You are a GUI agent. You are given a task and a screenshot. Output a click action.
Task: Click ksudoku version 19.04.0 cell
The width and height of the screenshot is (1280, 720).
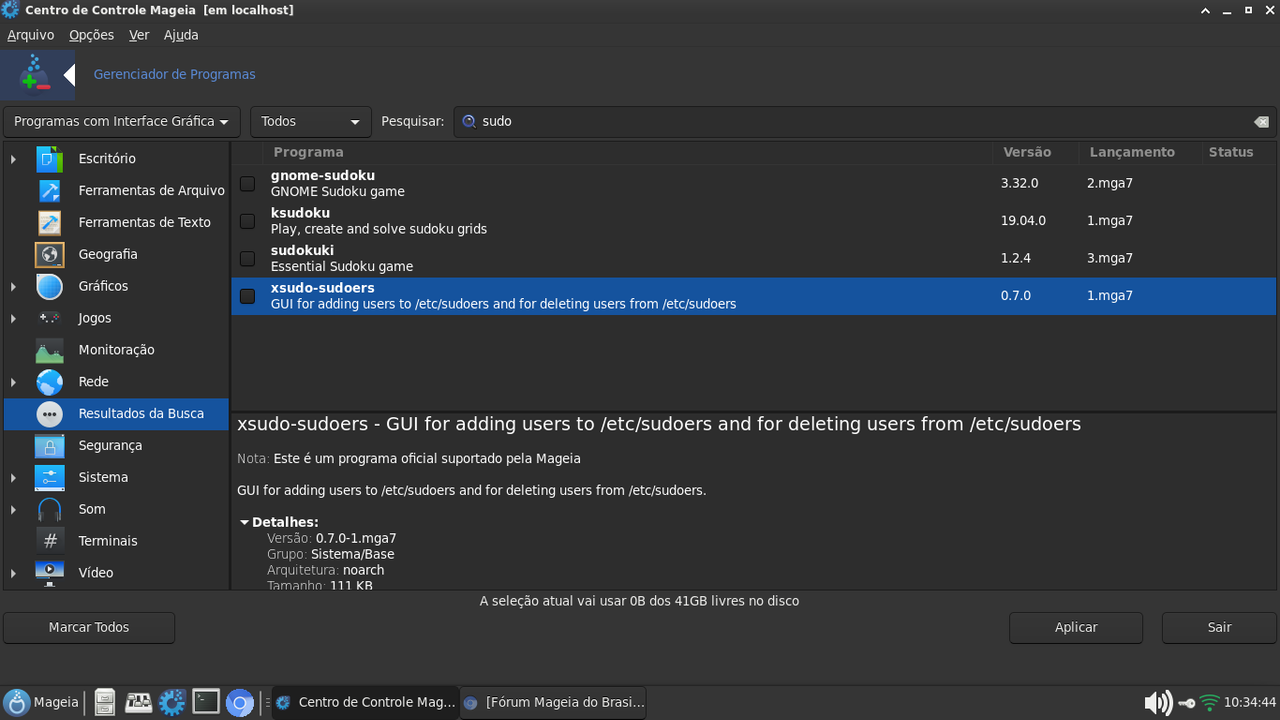(1023, 221)
